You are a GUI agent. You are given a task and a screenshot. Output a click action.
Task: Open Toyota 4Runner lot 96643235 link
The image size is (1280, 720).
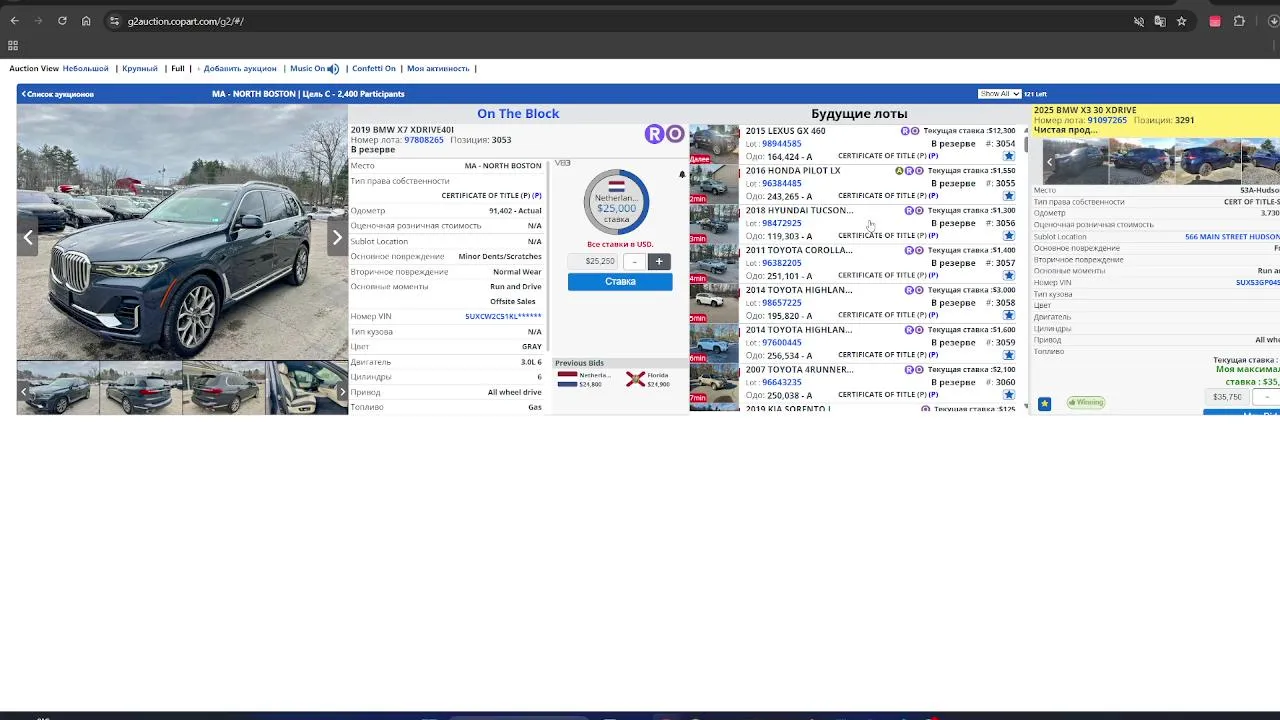pyautogui.click(x=782, y=382)
